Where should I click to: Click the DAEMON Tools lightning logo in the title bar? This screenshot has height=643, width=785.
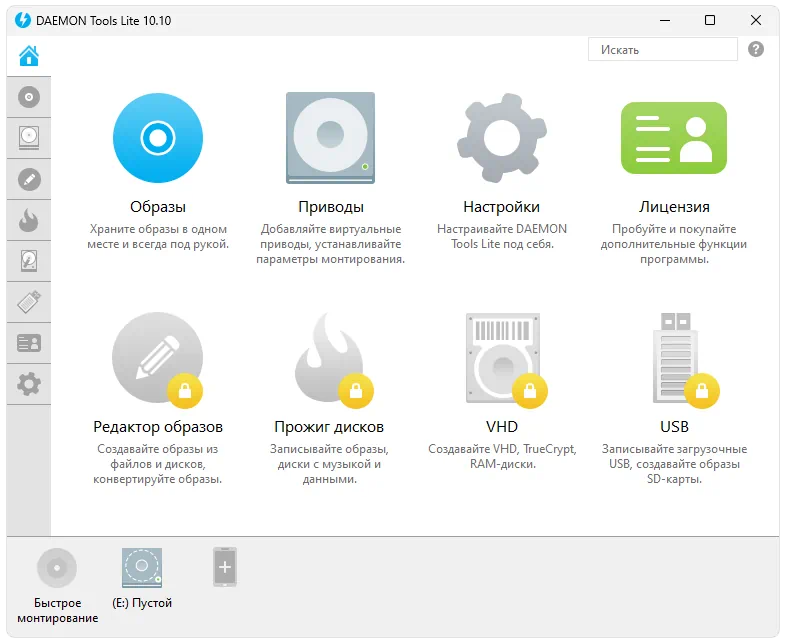pos(23,21)
